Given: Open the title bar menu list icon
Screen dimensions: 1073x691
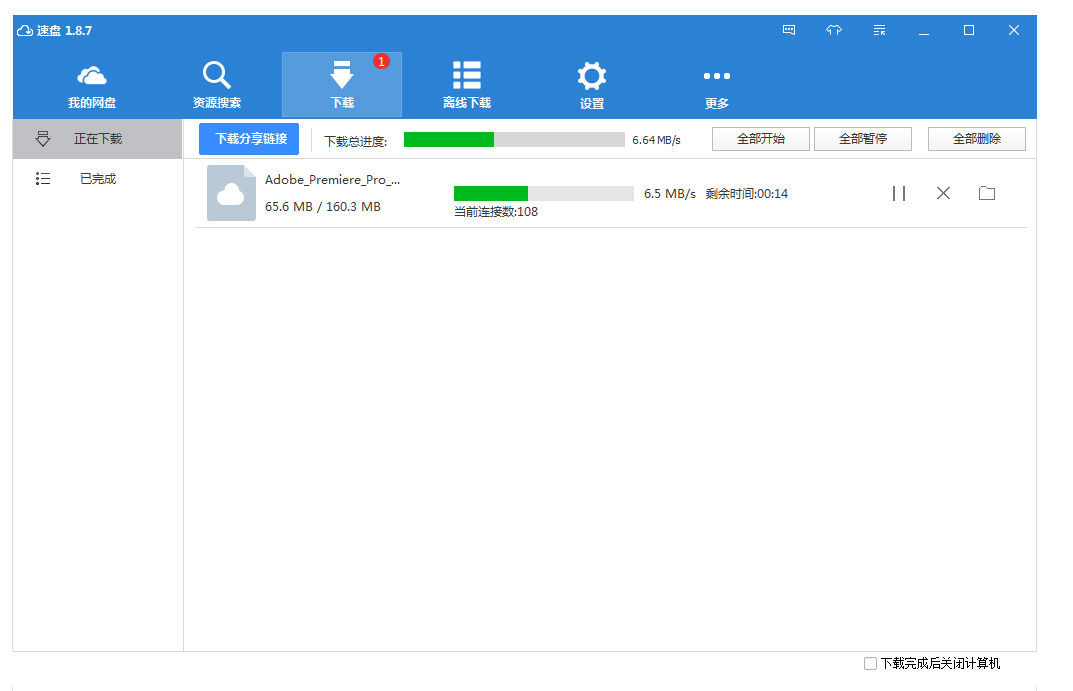Looking at the screenshot, I should [x=879, y=30].
